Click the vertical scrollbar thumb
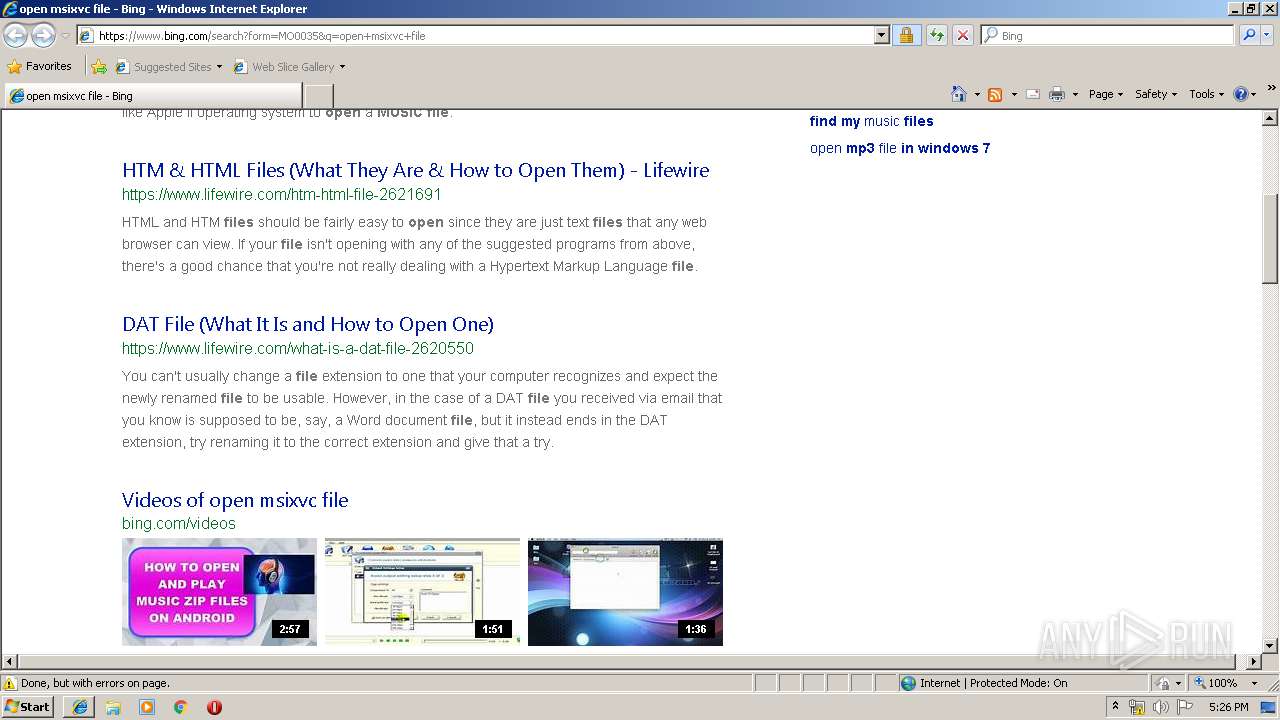Image resolution: width=1280 pixels, height=720 pixels. tap(1270, 239)
